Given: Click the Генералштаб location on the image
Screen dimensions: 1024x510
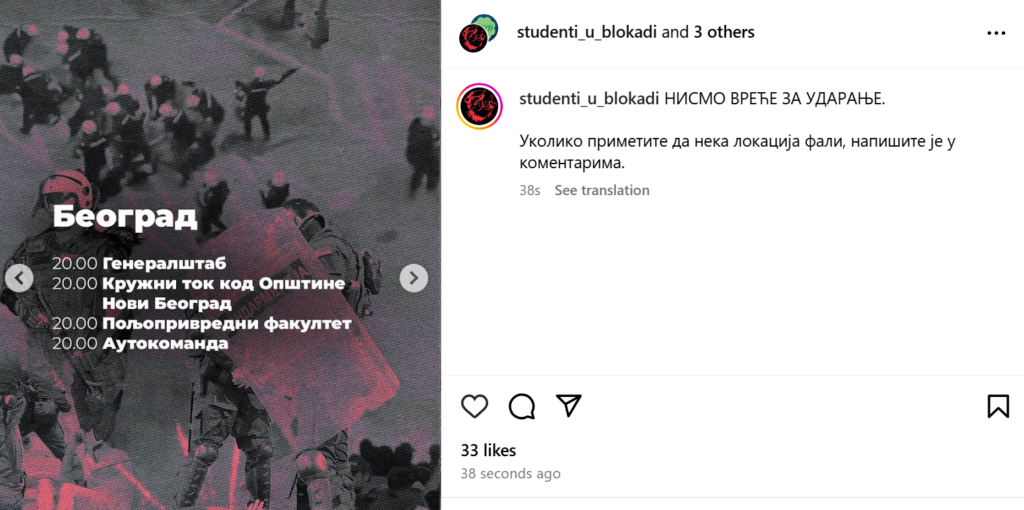Looking at the screenshot, I should (165, 264).
